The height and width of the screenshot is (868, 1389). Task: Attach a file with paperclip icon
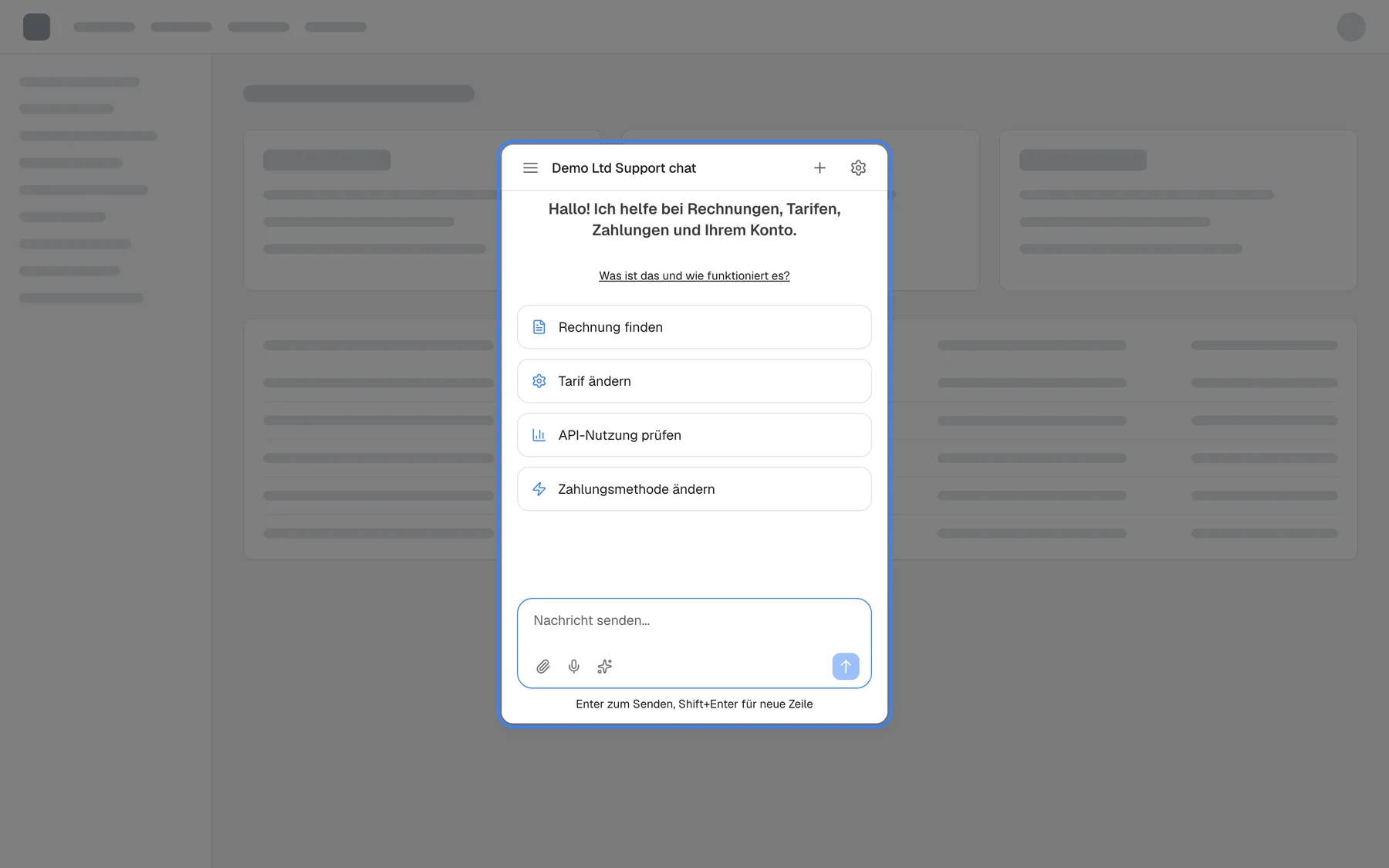[x=543, y=667]
